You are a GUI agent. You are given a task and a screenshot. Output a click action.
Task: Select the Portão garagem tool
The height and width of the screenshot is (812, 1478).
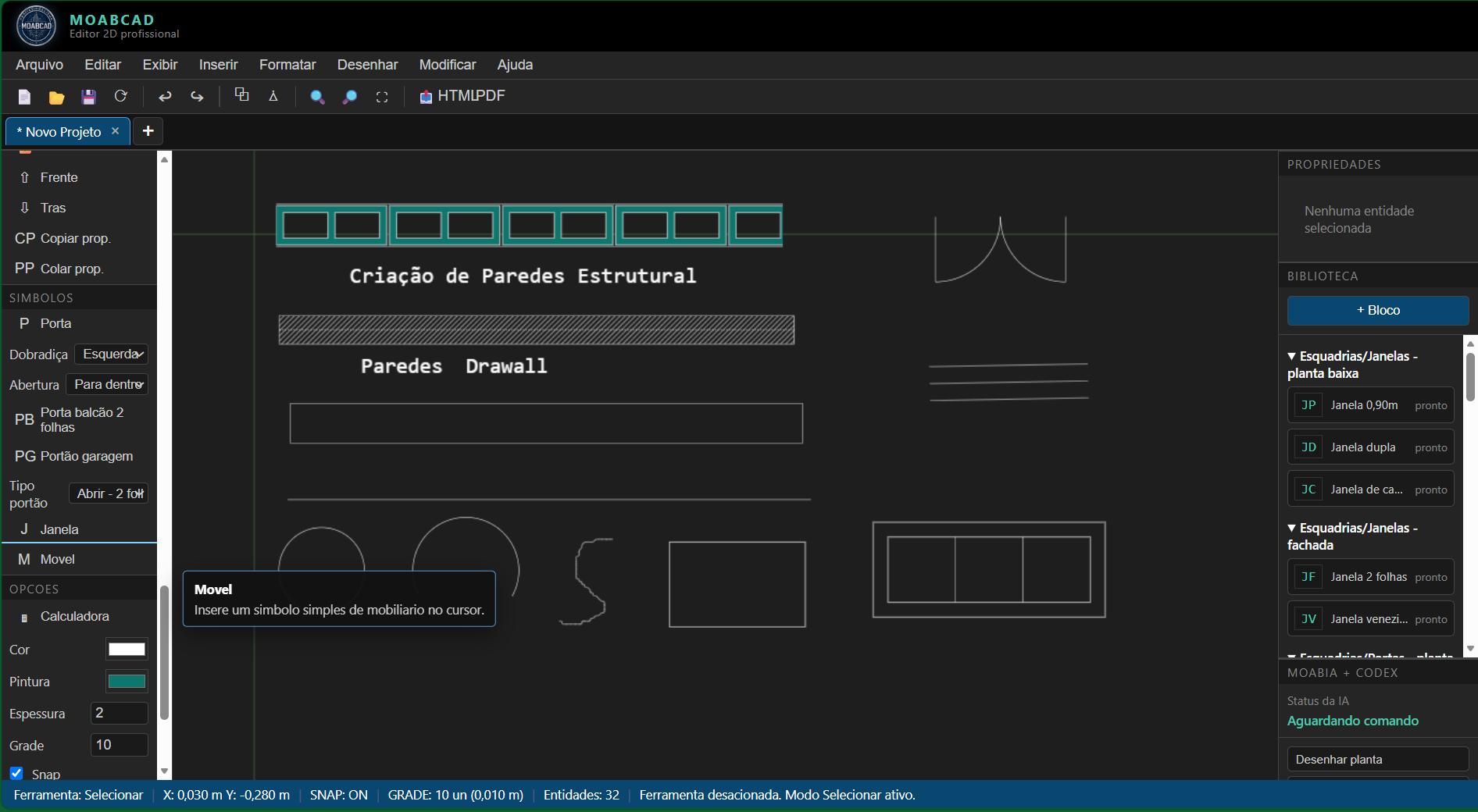[80, 456]
